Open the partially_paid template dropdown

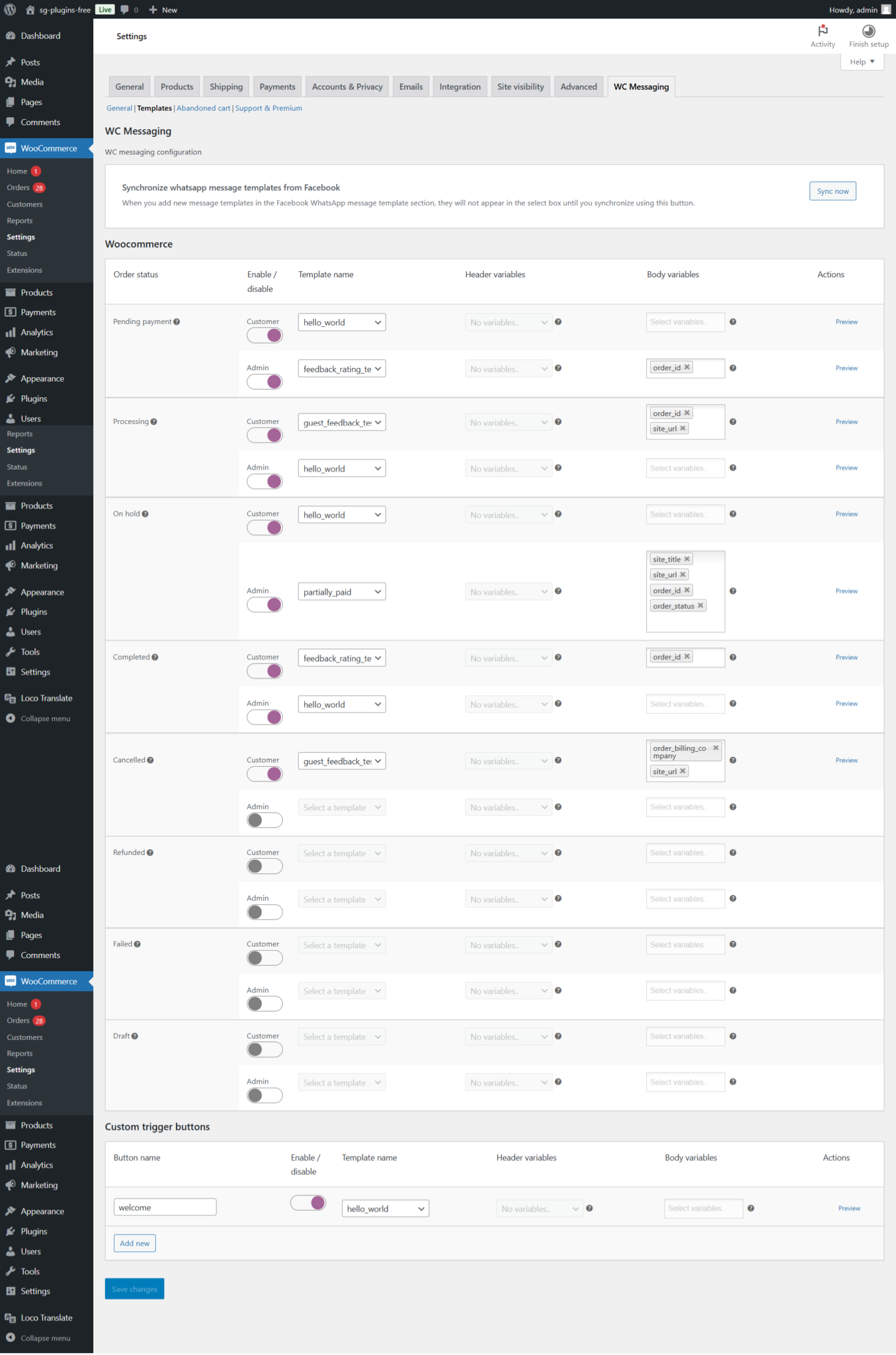click(x=342, y=592)
